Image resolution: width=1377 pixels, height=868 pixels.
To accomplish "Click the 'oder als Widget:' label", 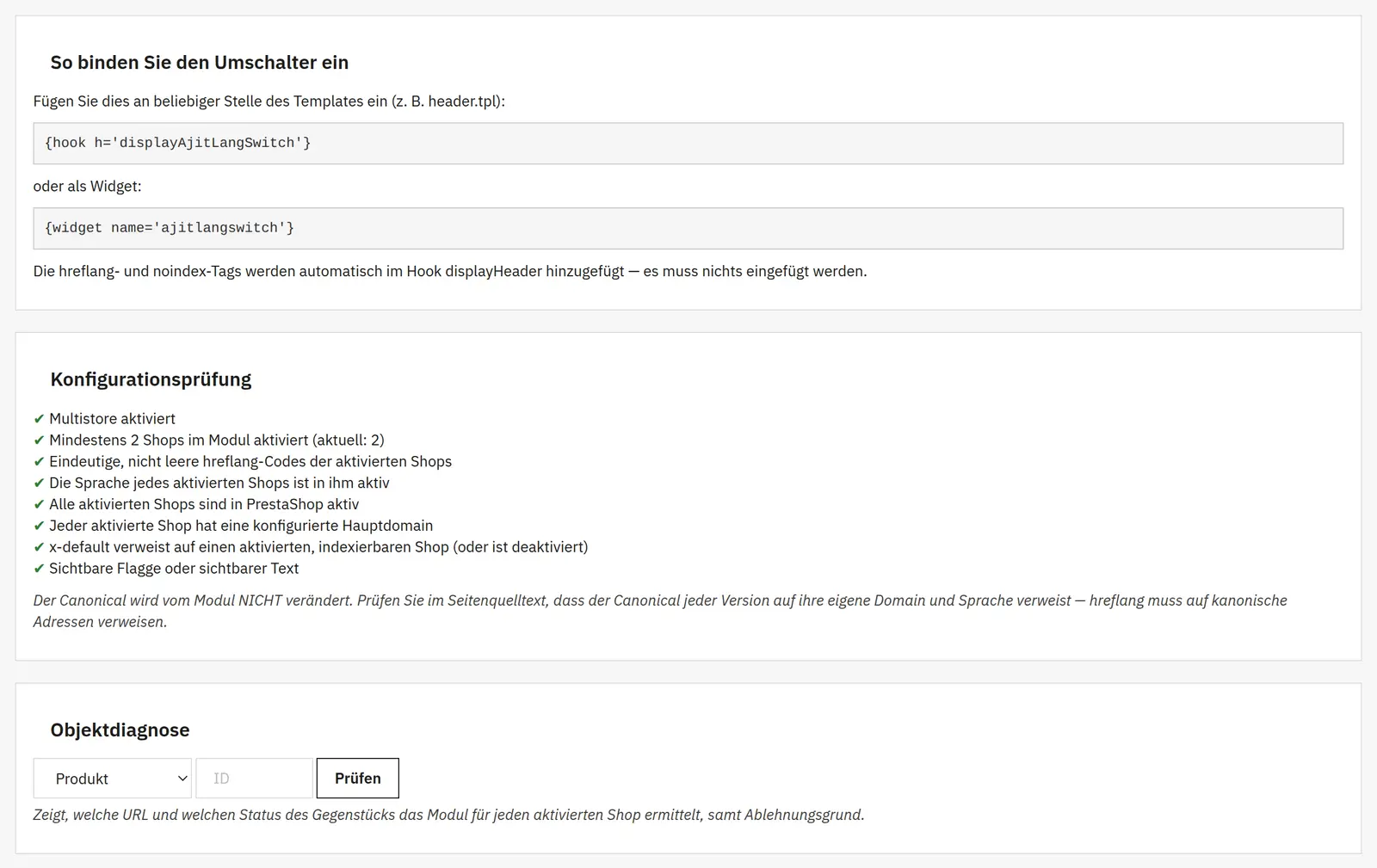I will tap(88, 186).
